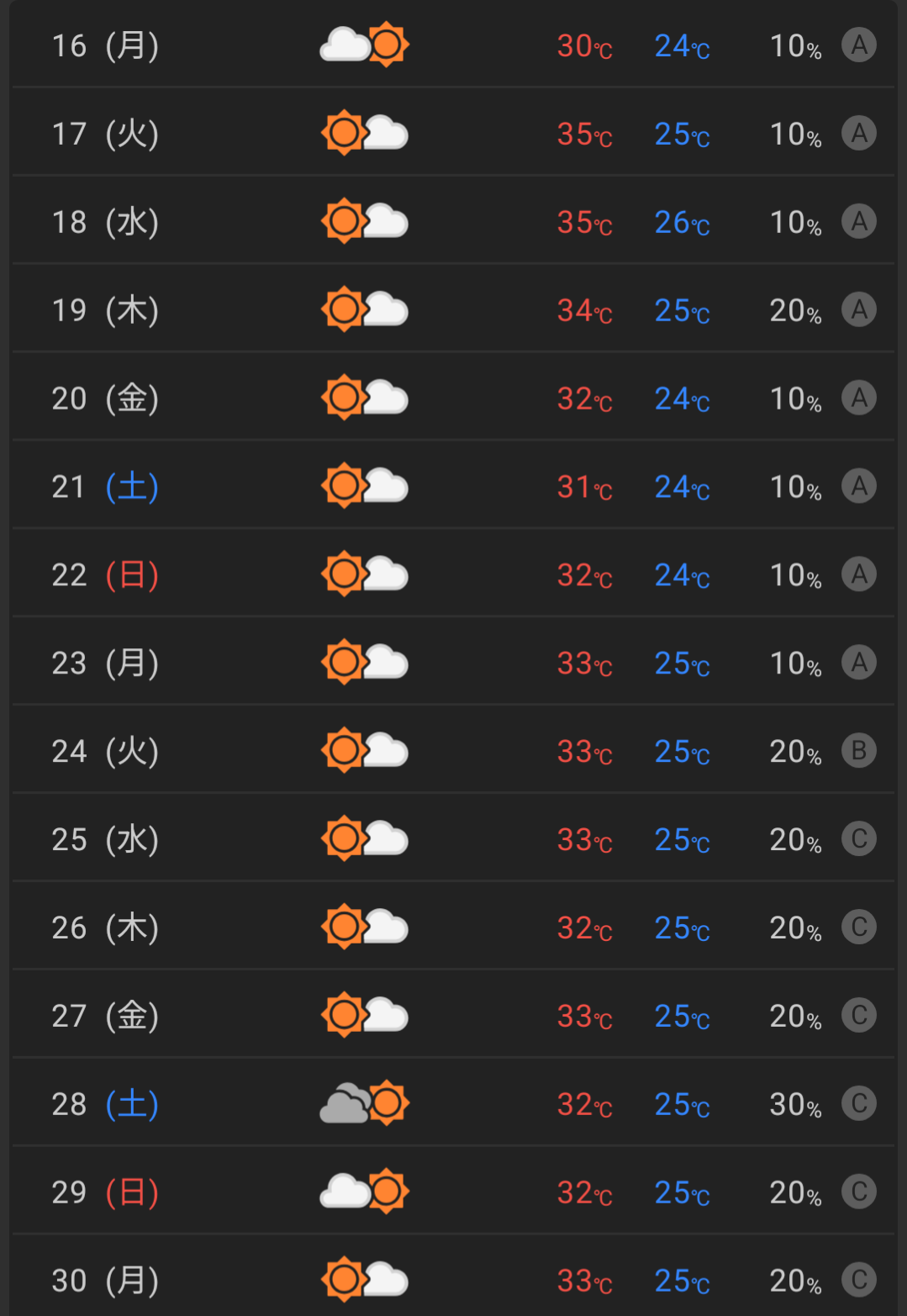This screenshot has width=907, height=1316.
Task: Tap the 34℃ high on day 19
Action: (x=585, y=311)
